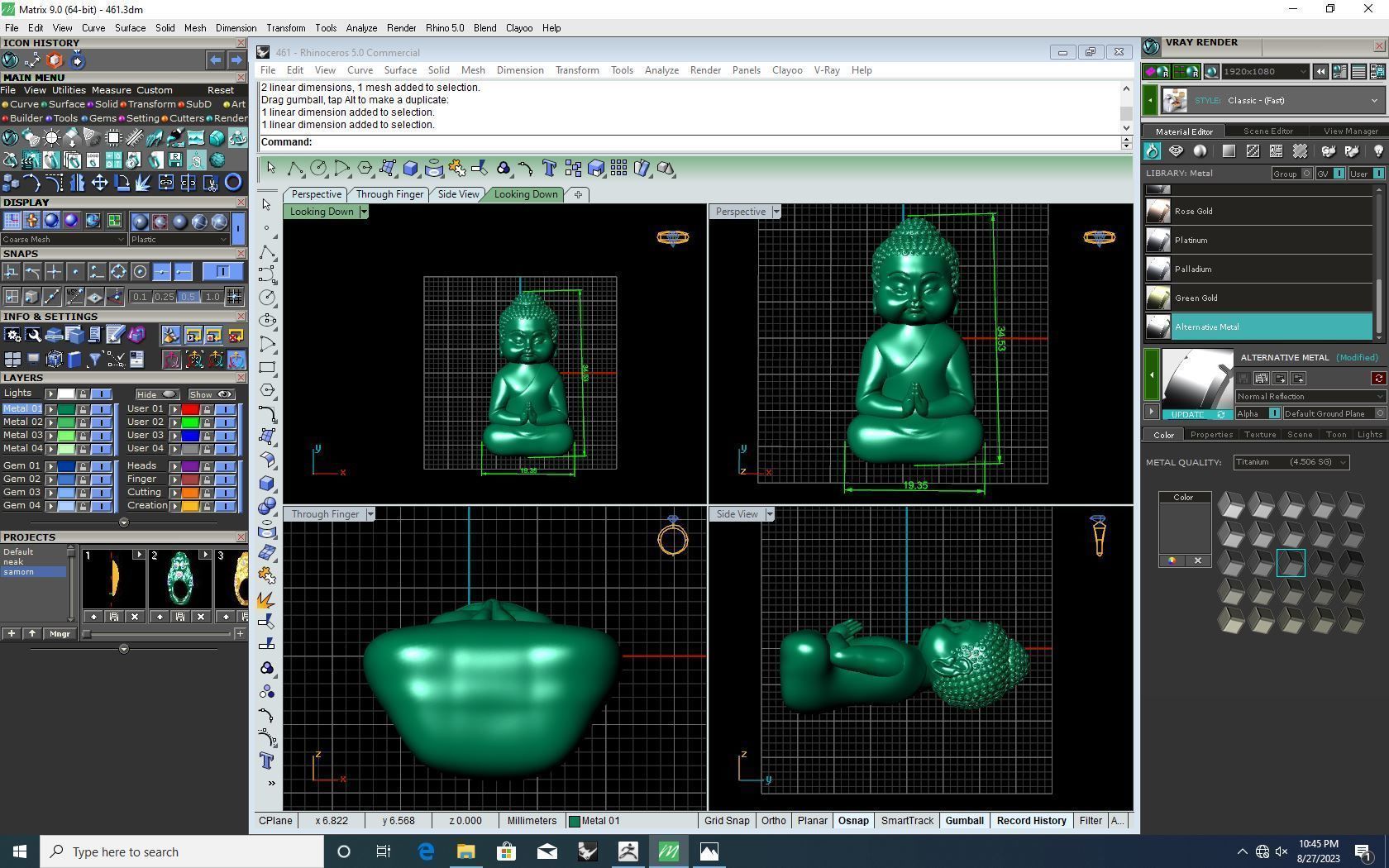Toggle the Show layers eye switch

pos(211,394)
